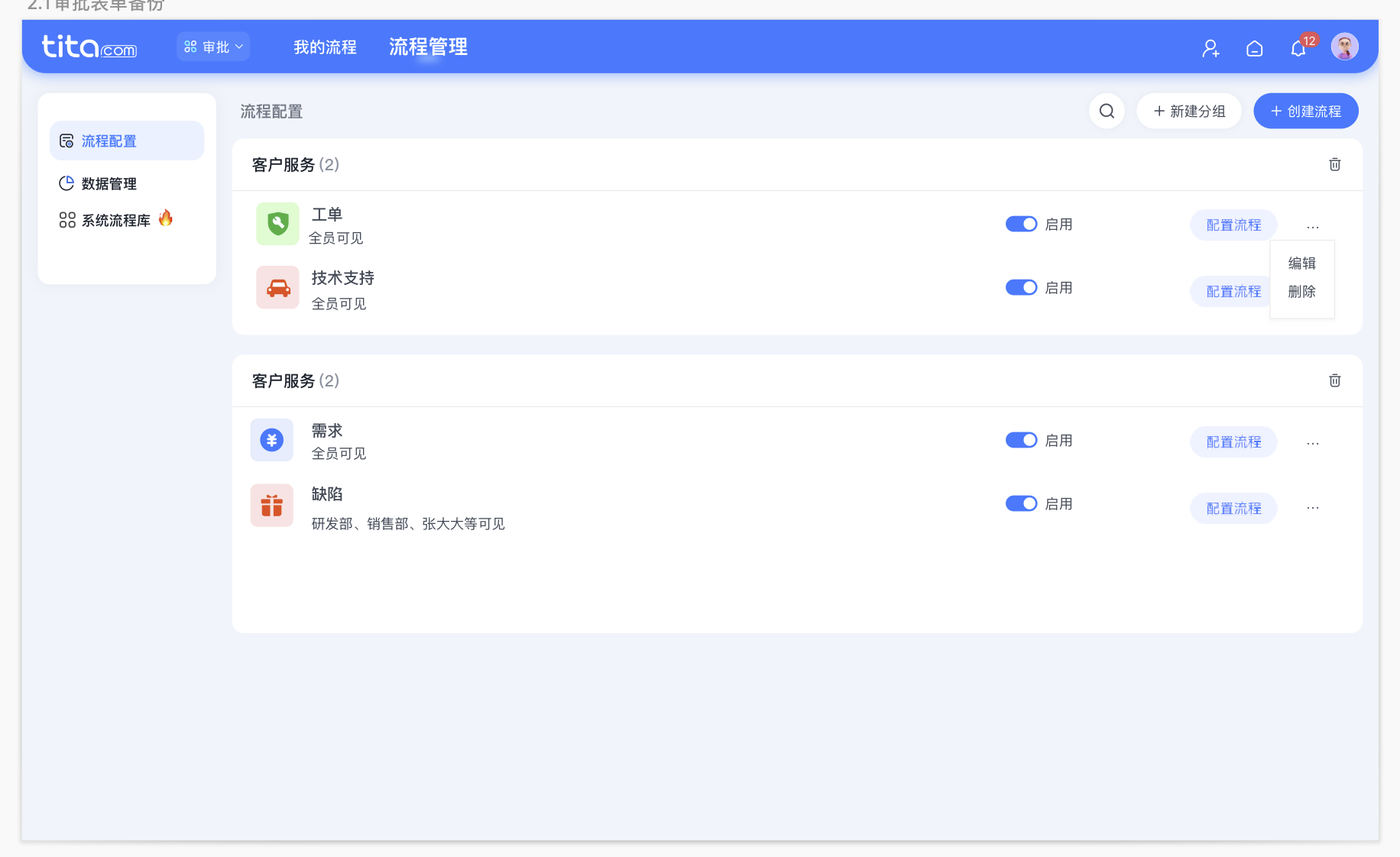The height and width of the screenshot is (857, 1400).
Task: Click the 需求 currency icon
Action: coord(271,440)
